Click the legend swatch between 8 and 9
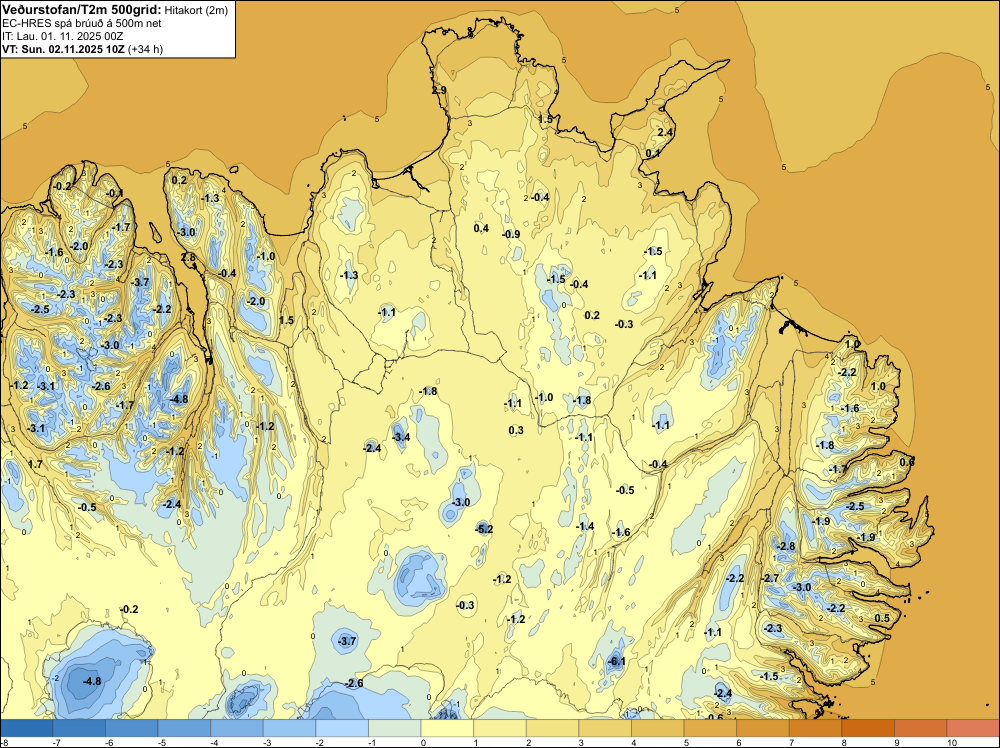1000x748 pixels. [x=868, y=728]
